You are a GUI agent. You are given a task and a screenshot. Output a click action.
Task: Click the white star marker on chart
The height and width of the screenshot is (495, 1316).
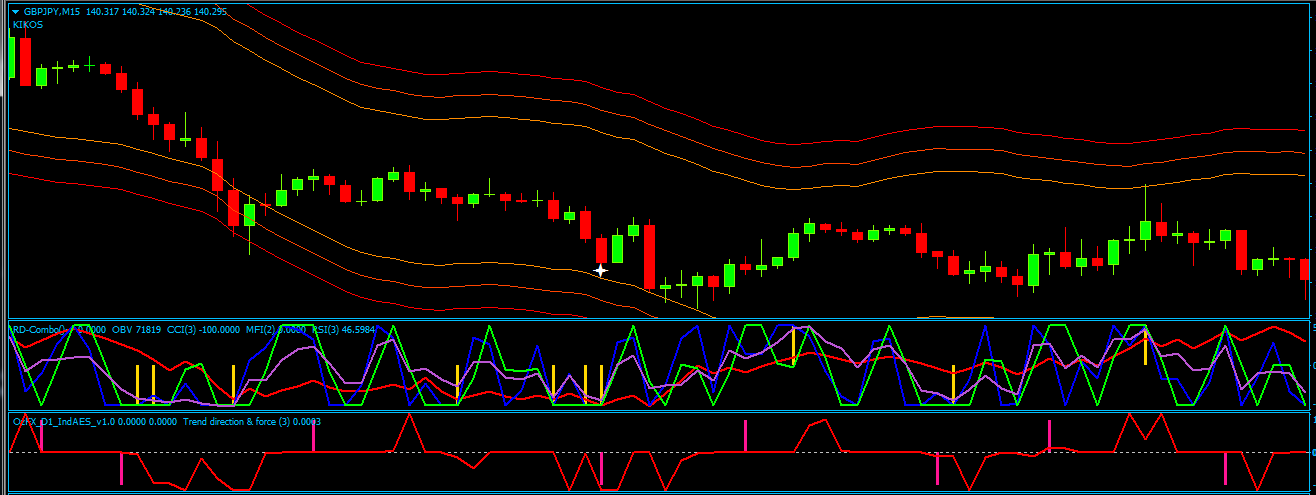click(x=601, y=270)
